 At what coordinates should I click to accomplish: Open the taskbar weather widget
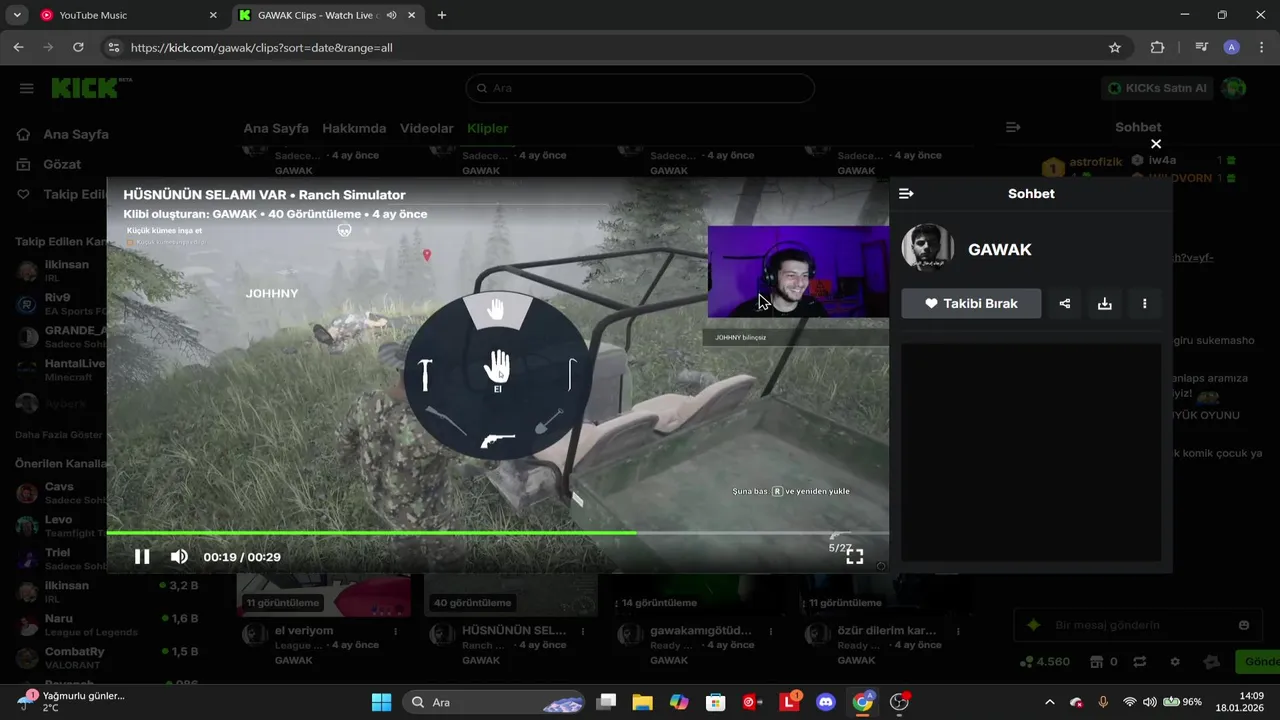tap(70, 702)
